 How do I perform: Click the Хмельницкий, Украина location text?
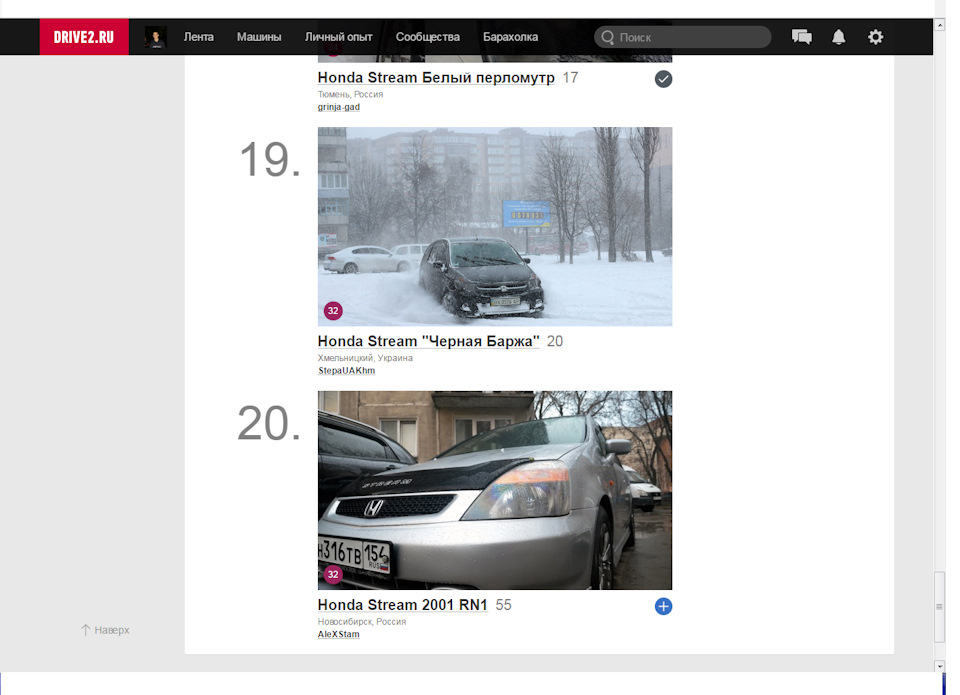365,358
